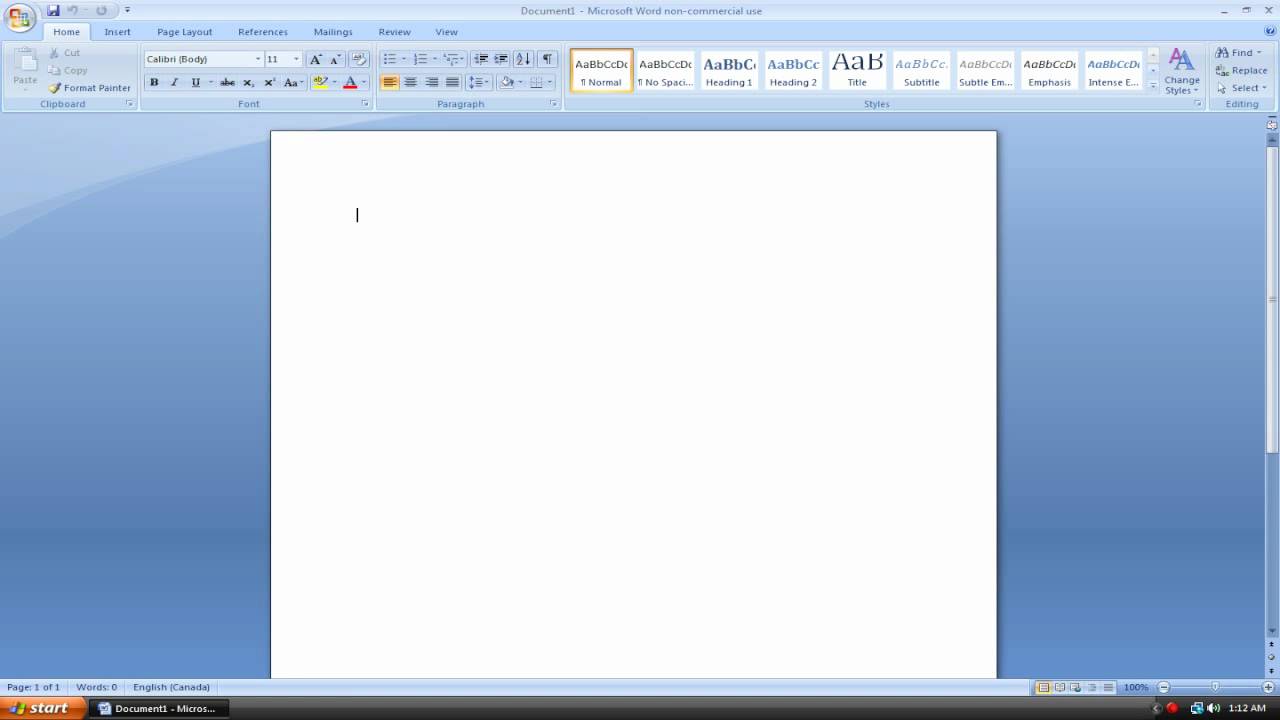Apply the Title style
Viewport: 1280px width, 720px height.
click(x=857, y=71)
